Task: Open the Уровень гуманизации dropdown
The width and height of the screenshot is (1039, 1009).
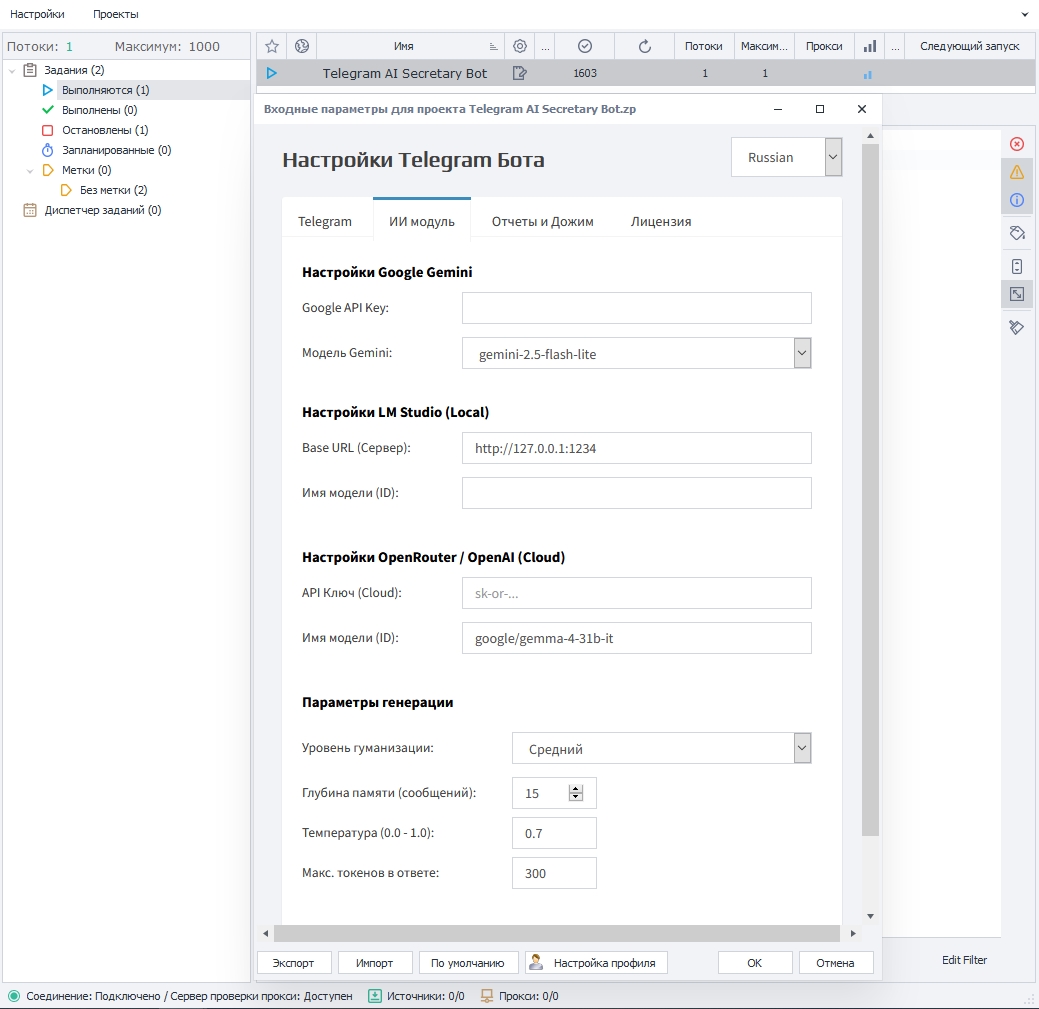Action: tap(802, 748)
